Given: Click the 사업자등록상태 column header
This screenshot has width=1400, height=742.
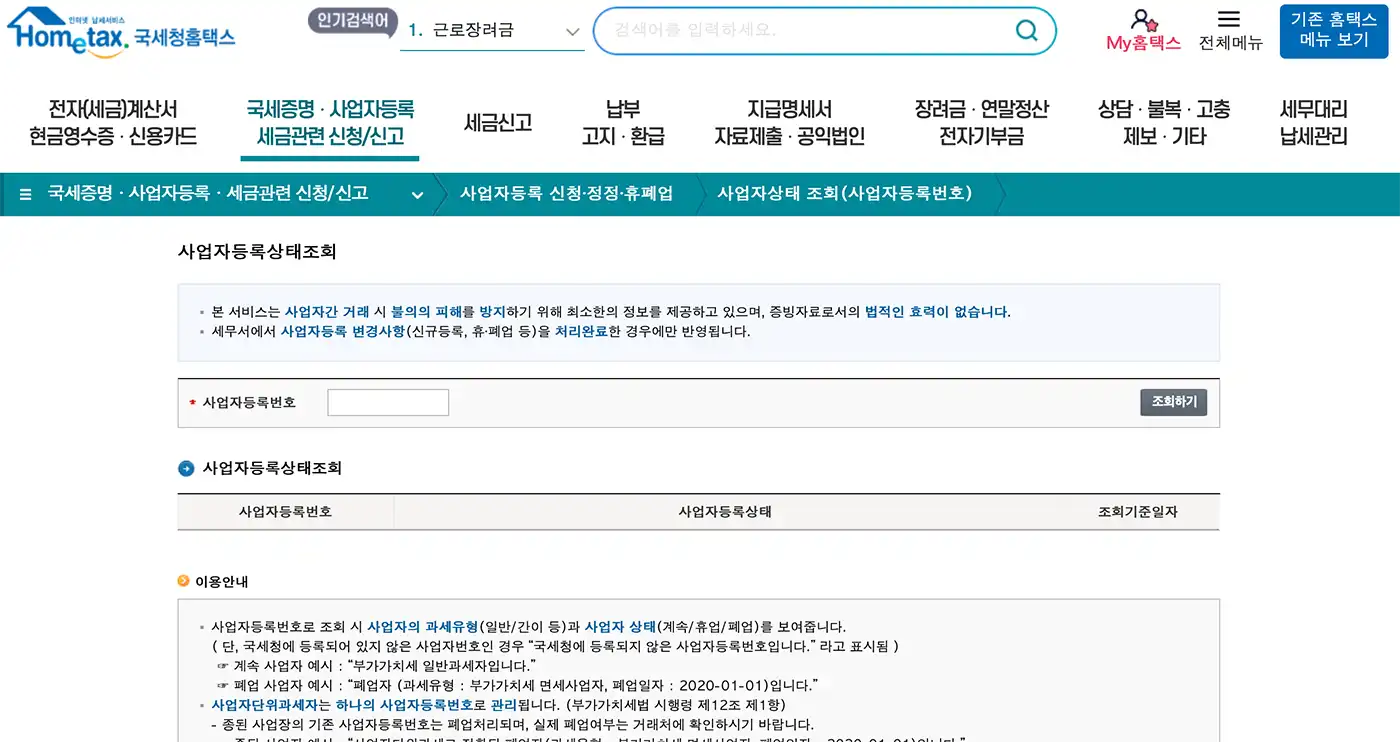Looking at the screenshot, I should pyautogui.click(x=725, y=512).
